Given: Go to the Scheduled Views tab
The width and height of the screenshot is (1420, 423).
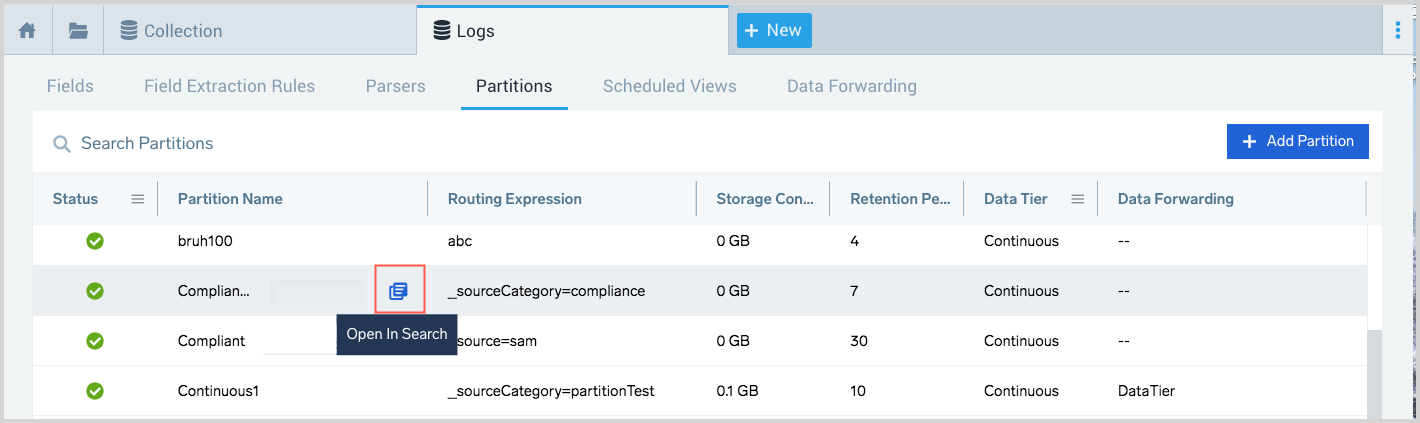Looking at the screenshot, I should coord(669,86).
